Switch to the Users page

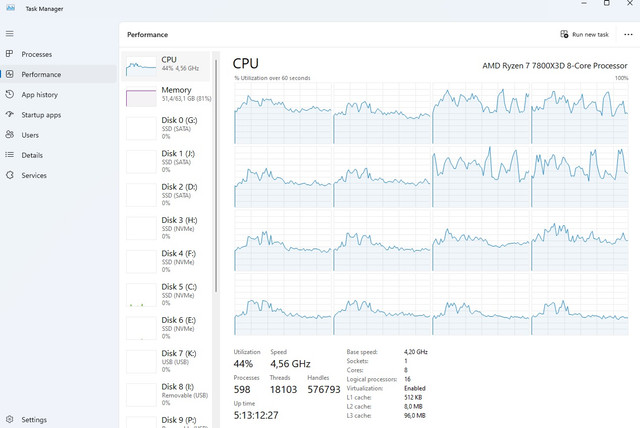(x=58, y=135)
